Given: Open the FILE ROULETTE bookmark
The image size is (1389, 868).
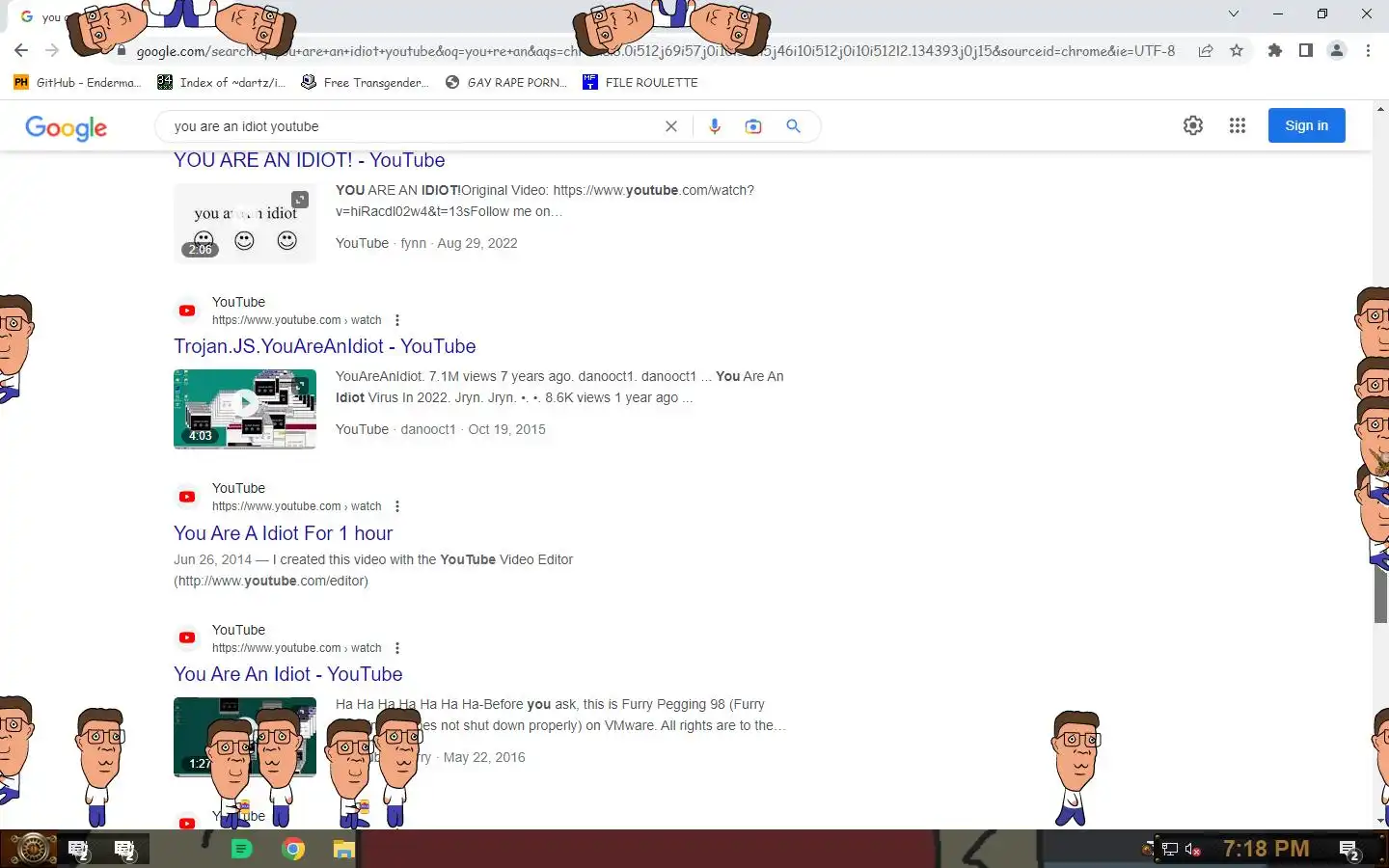Looking at the screenshot, I should (x=640, y=82).
